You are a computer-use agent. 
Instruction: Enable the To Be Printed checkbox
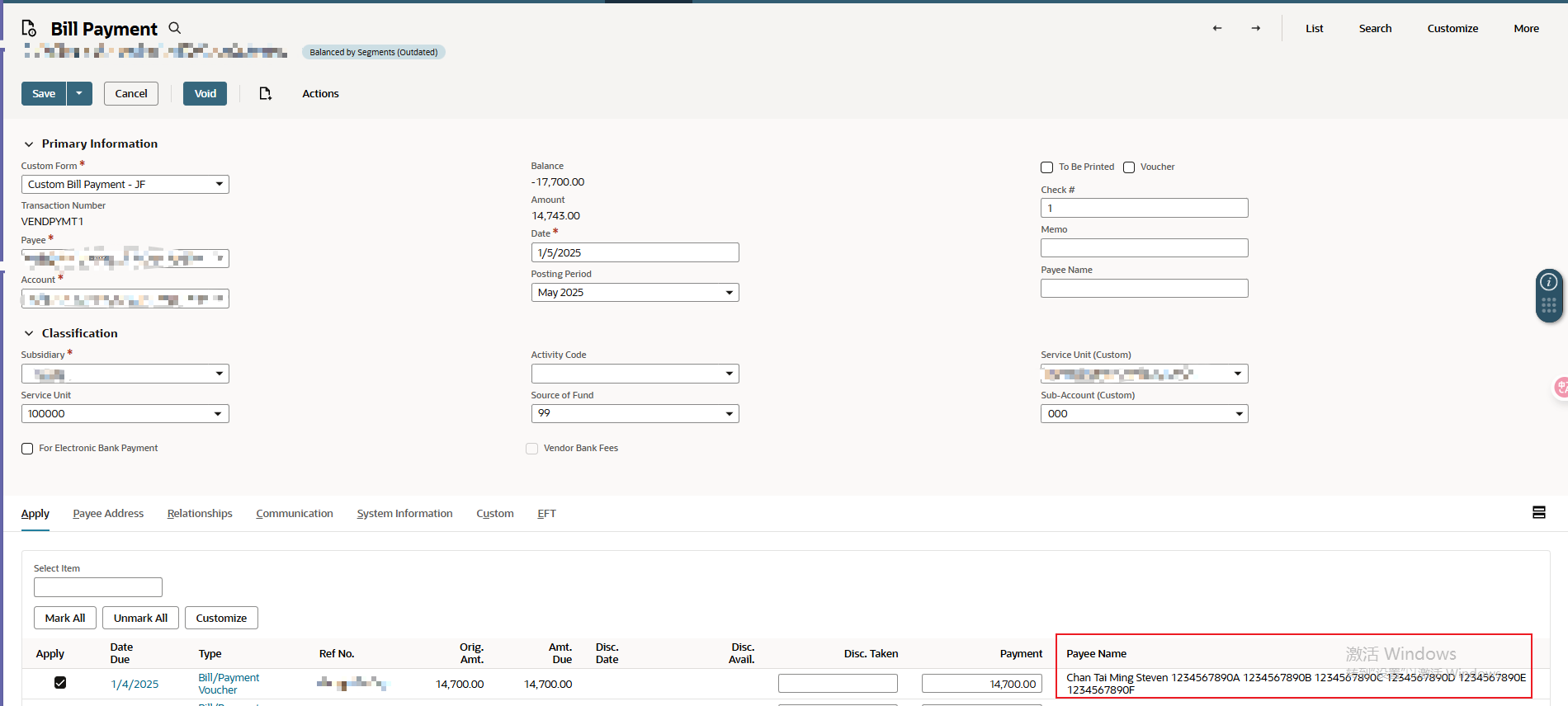point(1046,167)
